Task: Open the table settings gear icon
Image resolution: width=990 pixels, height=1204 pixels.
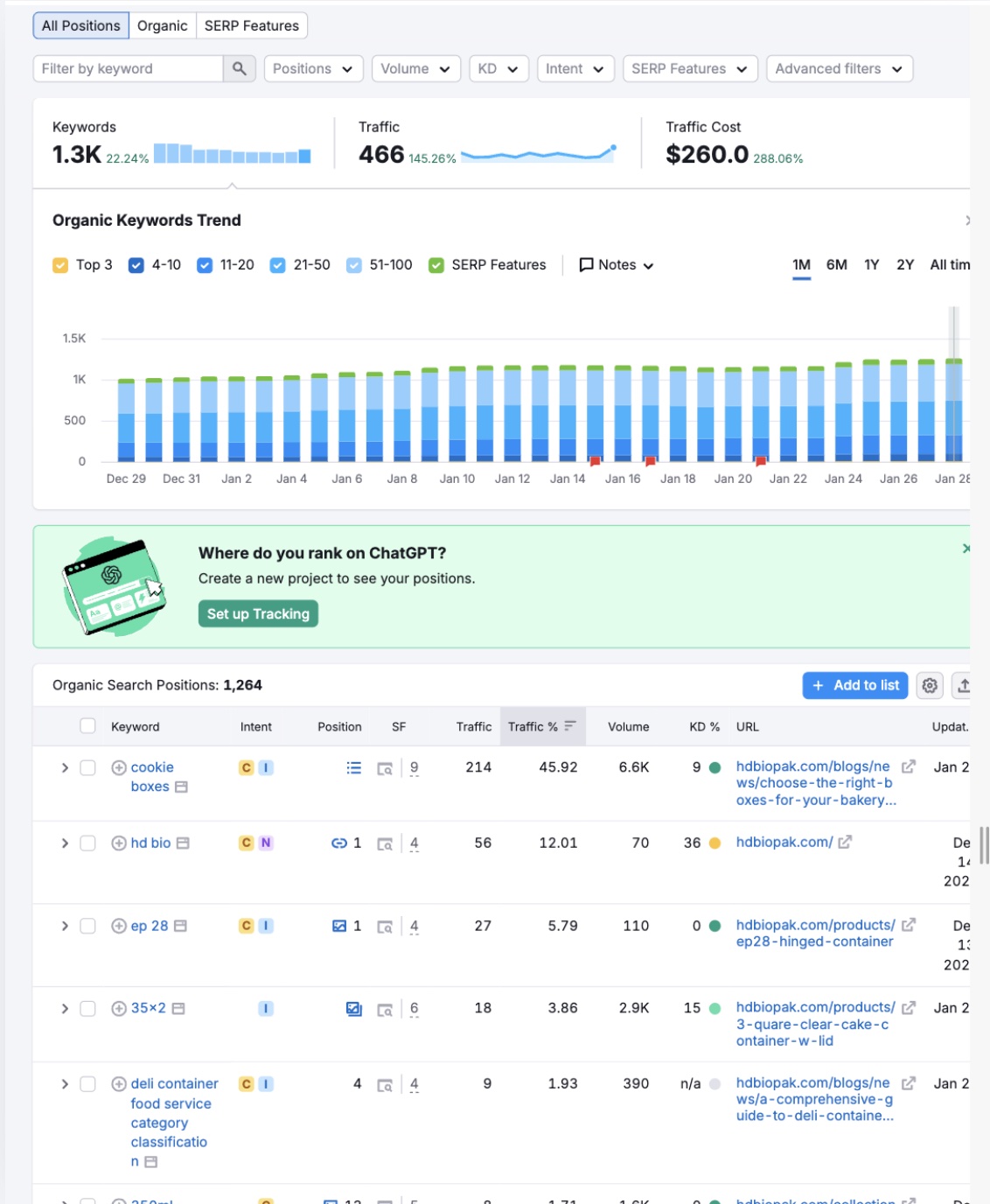Action: coord(930,686)
